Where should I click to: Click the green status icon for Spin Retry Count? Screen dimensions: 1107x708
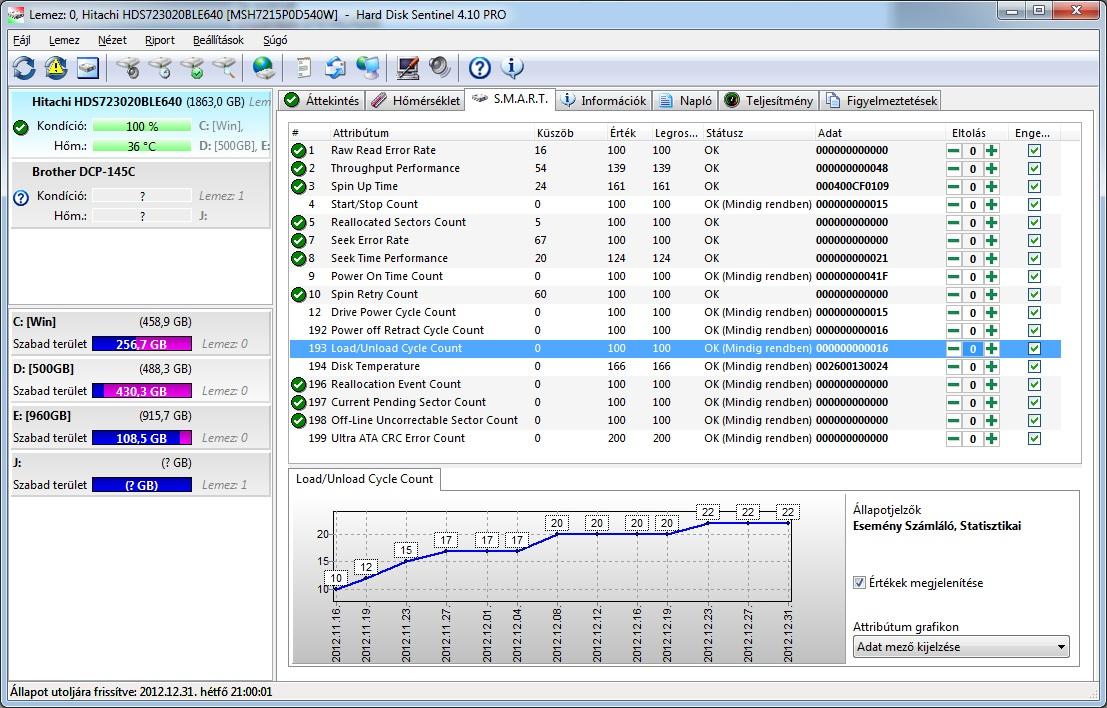click(x=299, y=294)
